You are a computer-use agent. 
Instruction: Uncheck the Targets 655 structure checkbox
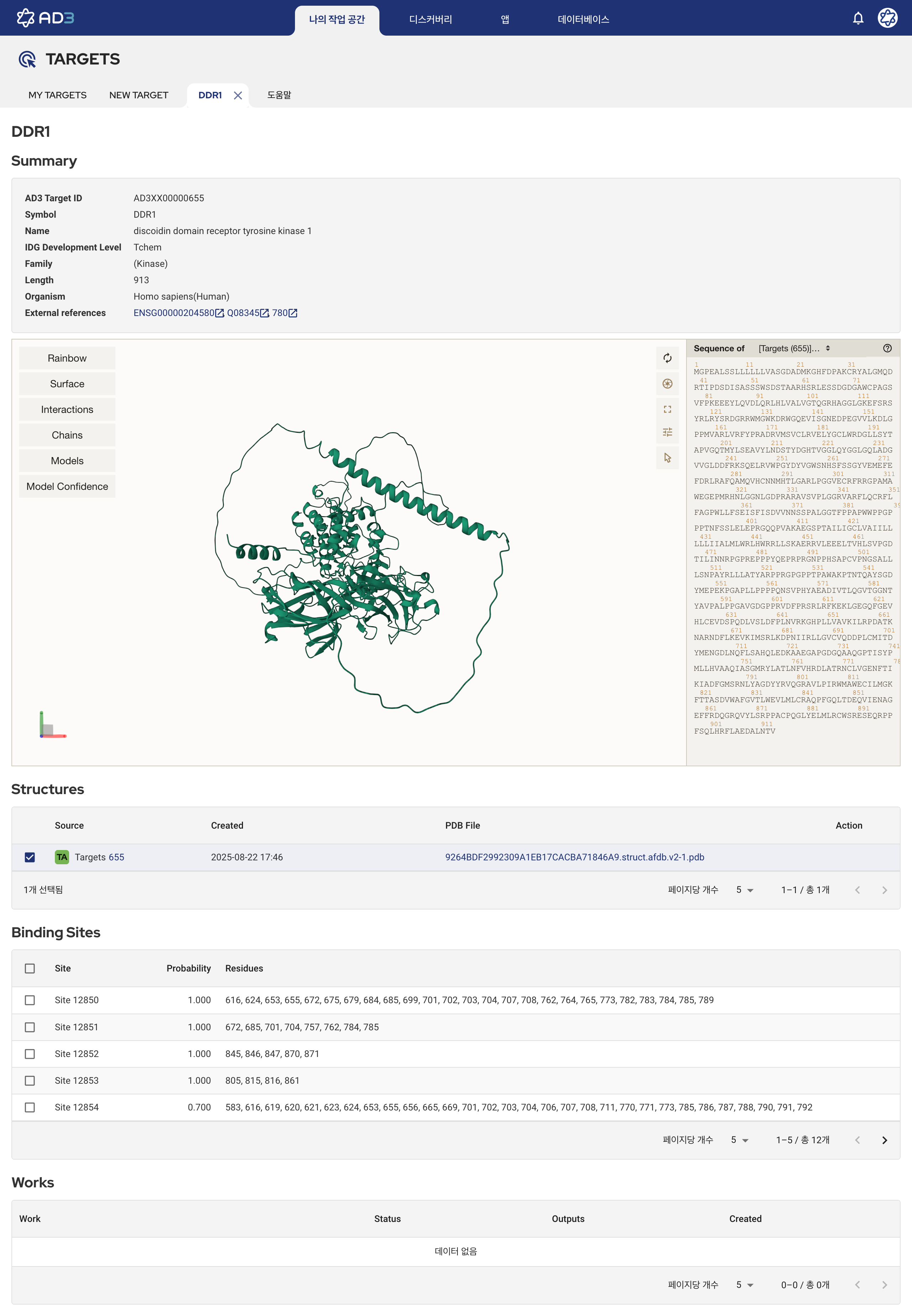click(30, 857)
